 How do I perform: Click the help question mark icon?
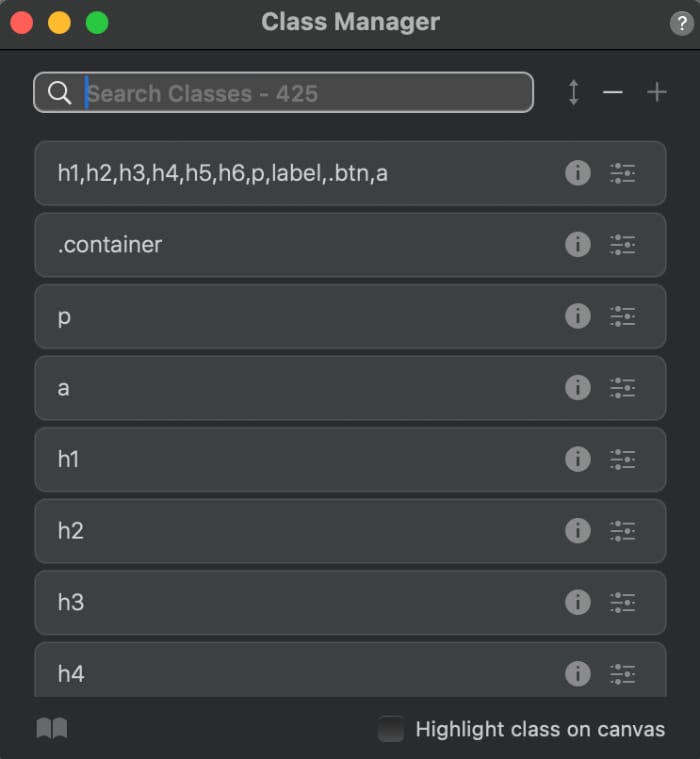[x=681, y=24]
